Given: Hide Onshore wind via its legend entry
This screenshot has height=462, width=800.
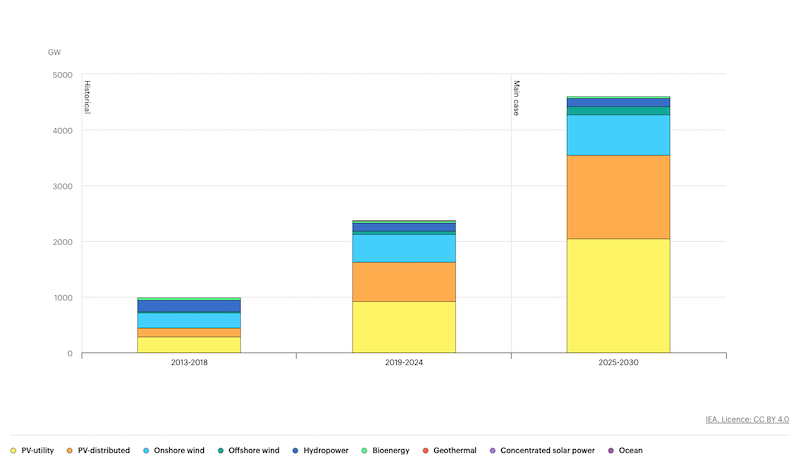Looking at the screenshot, I should tap(177, 451).
